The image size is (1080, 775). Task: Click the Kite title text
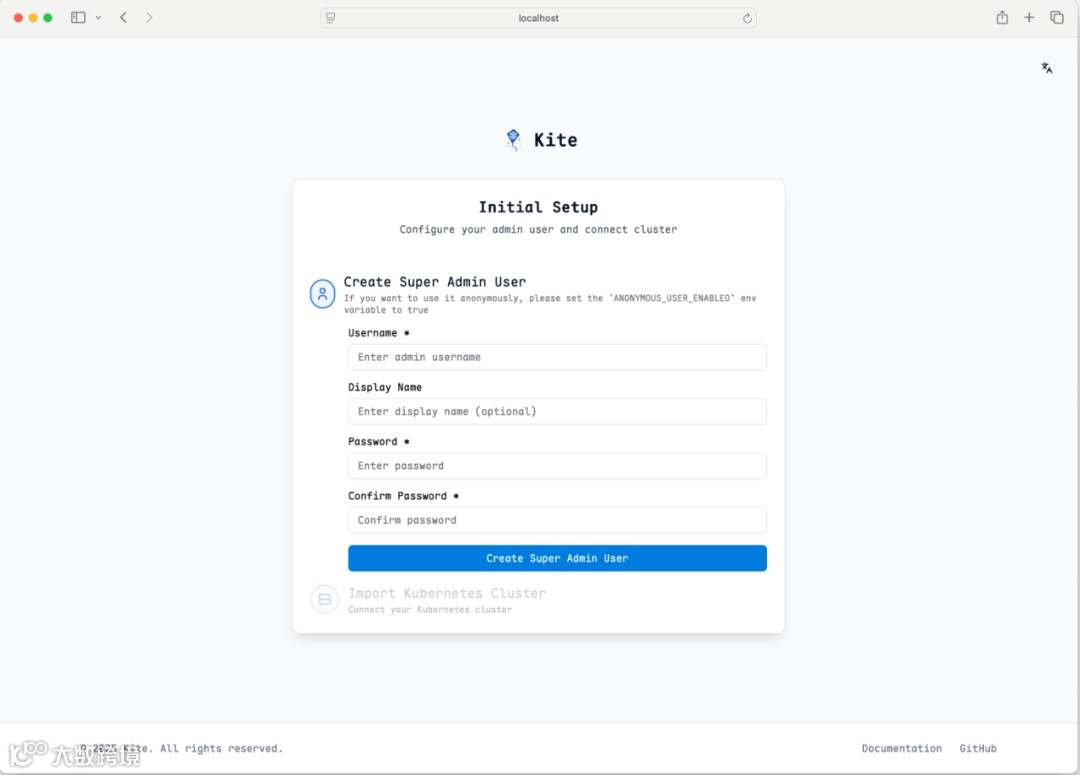[555, 140]
